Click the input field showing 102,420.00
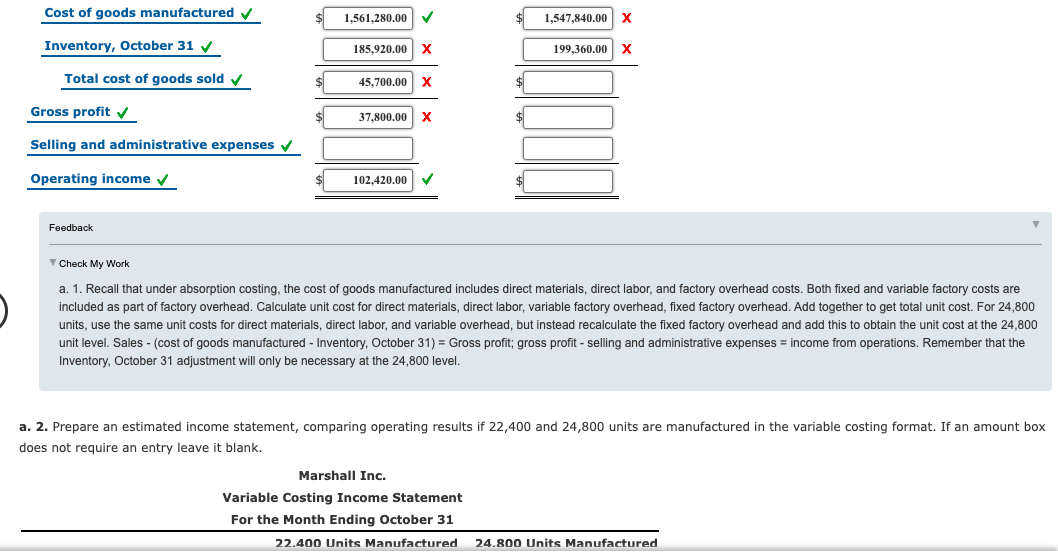This screenshot has width=1058, height=552. click(368, 180)
